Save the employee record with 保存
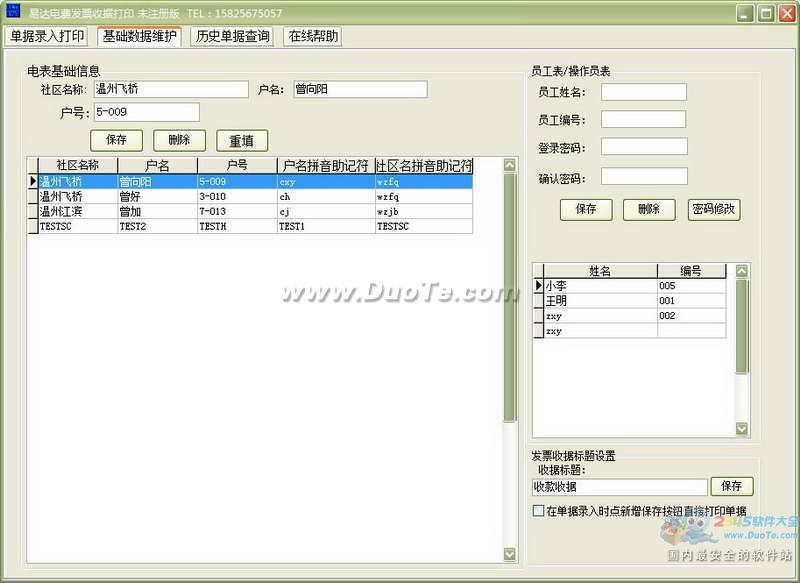The width and height of the screenshot is (800, 583). [x=586, y=210]
